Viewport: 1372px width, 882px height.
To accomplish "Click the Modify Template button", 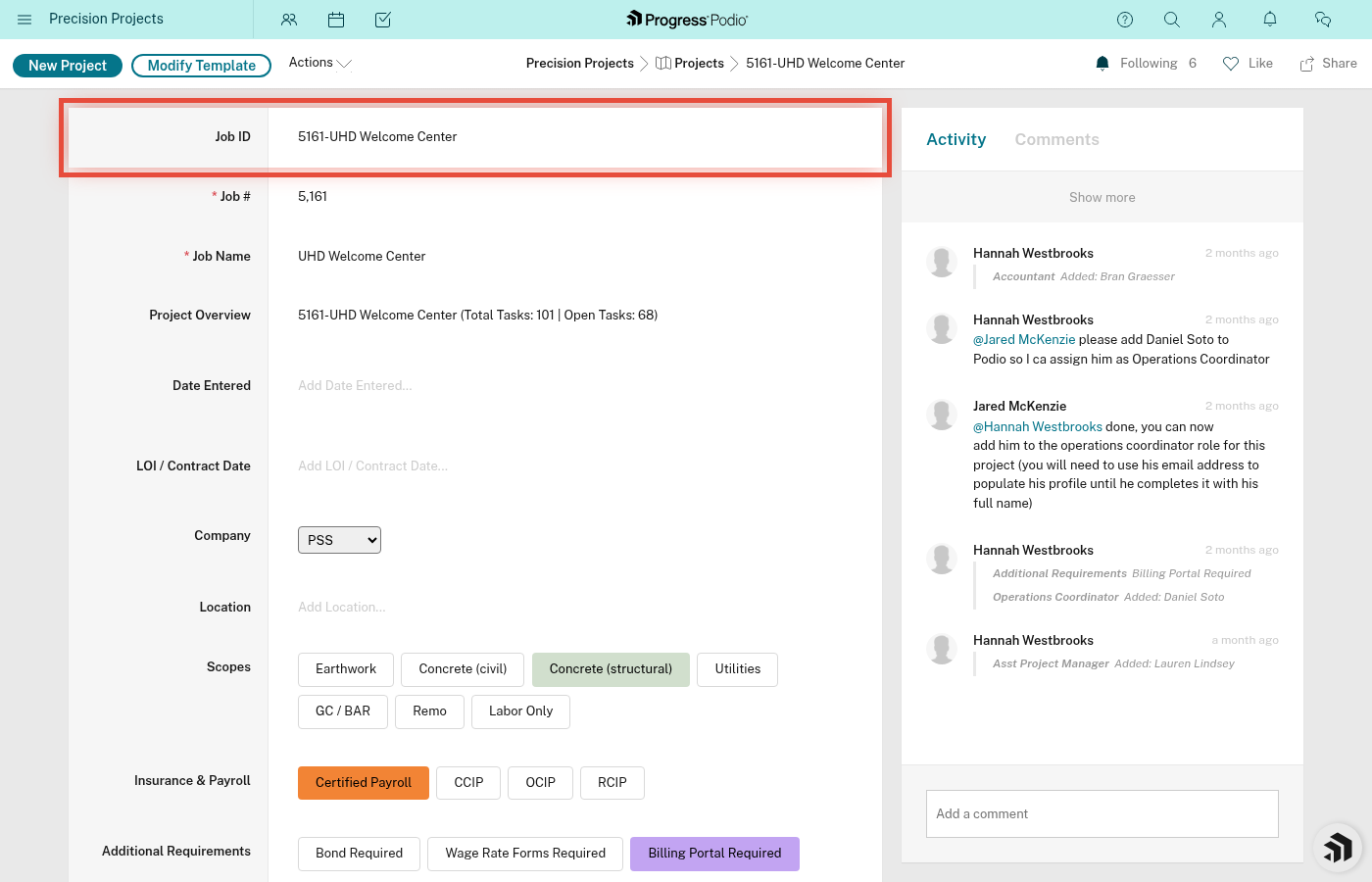I will [201, 66].
